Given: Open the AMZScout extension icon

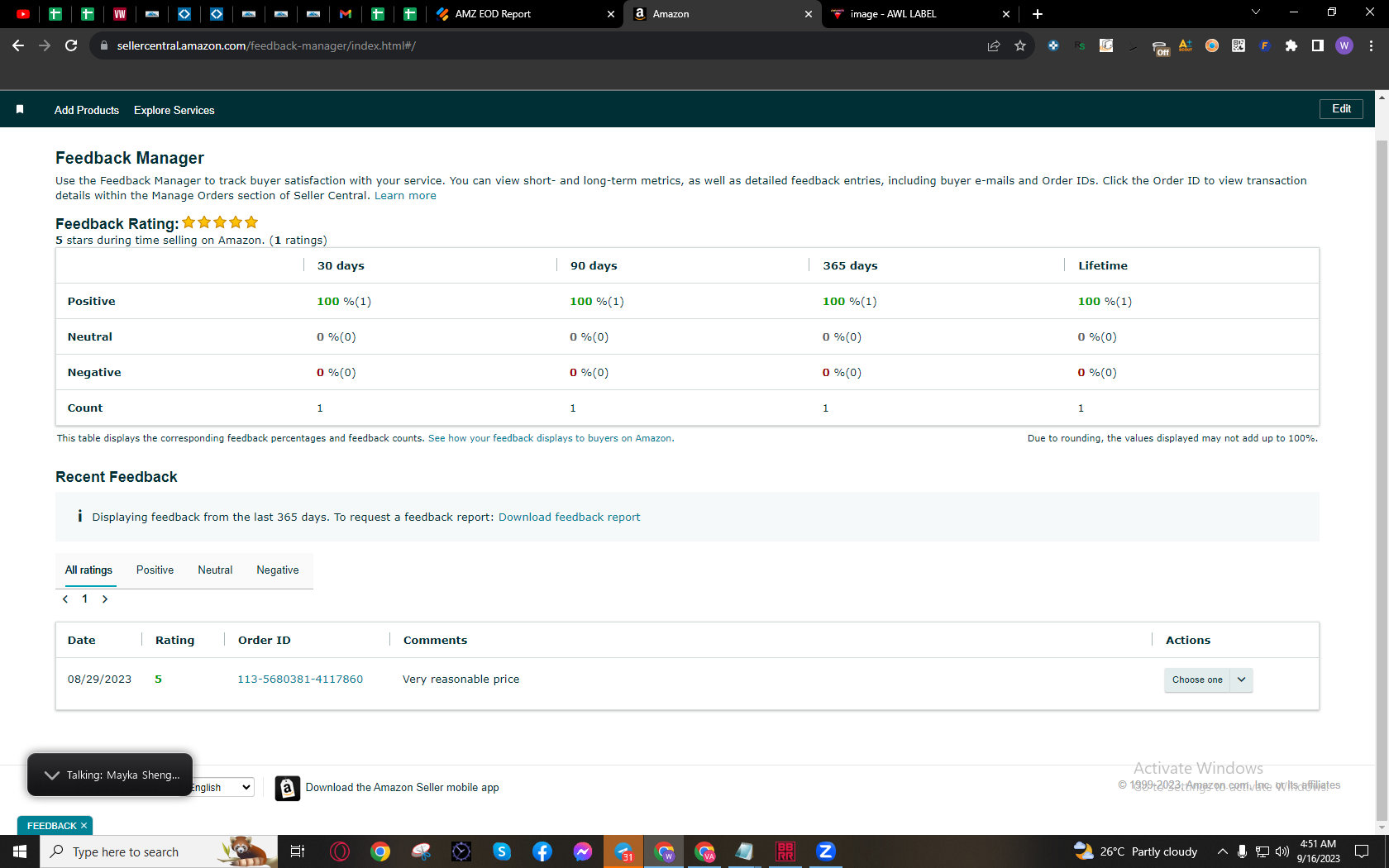Looking at the screenshot, I should pyautogui.click(x=1186, y=45).
